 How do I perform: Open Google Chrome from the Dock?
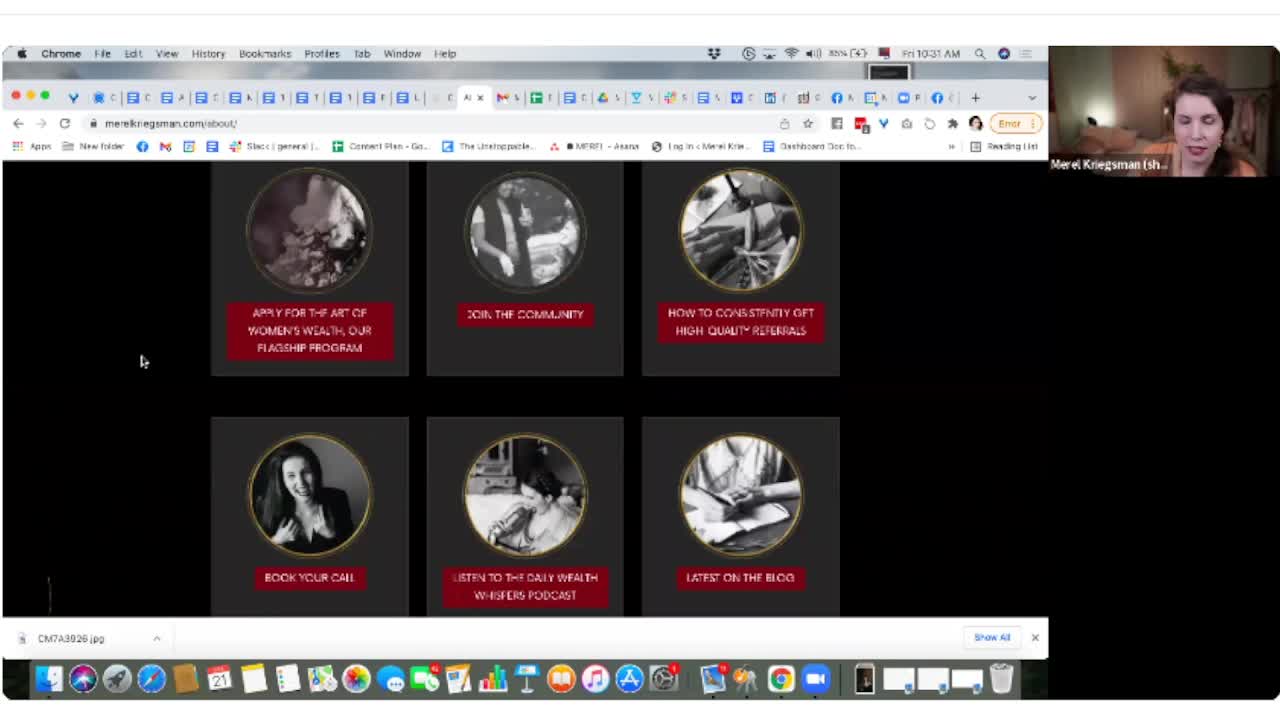[x=781, y=679]
